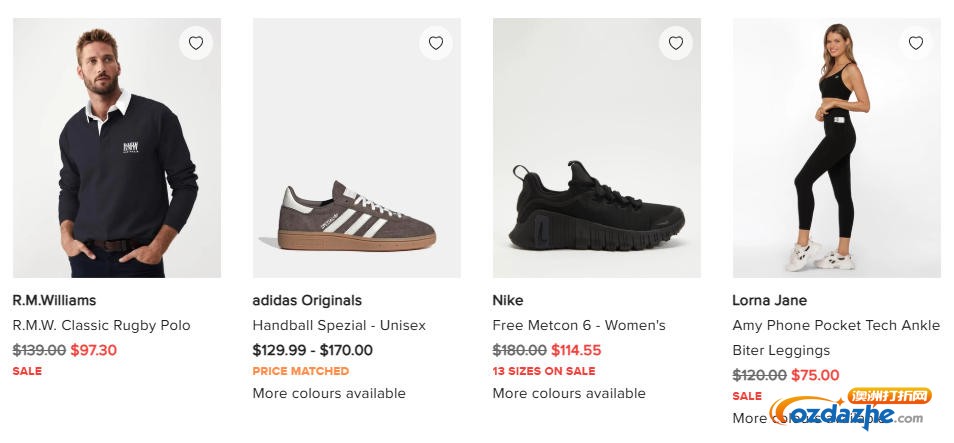
Task: Add Lorna Jane leggings to wishlist heart
Action: pyautogui.click(x=916, y=43)
